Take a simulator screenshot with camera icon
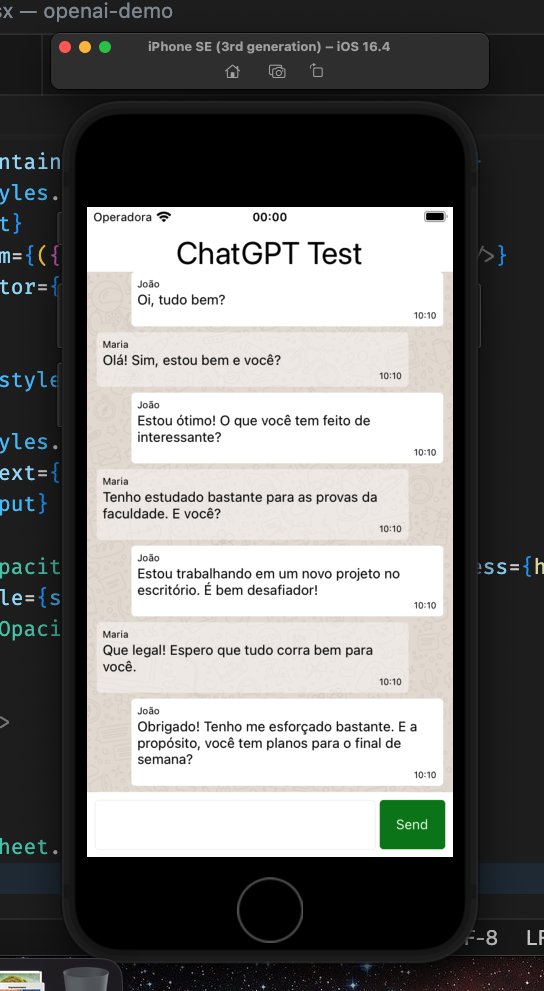The width and height of the screenshot is (544, 991). [277, 71]
